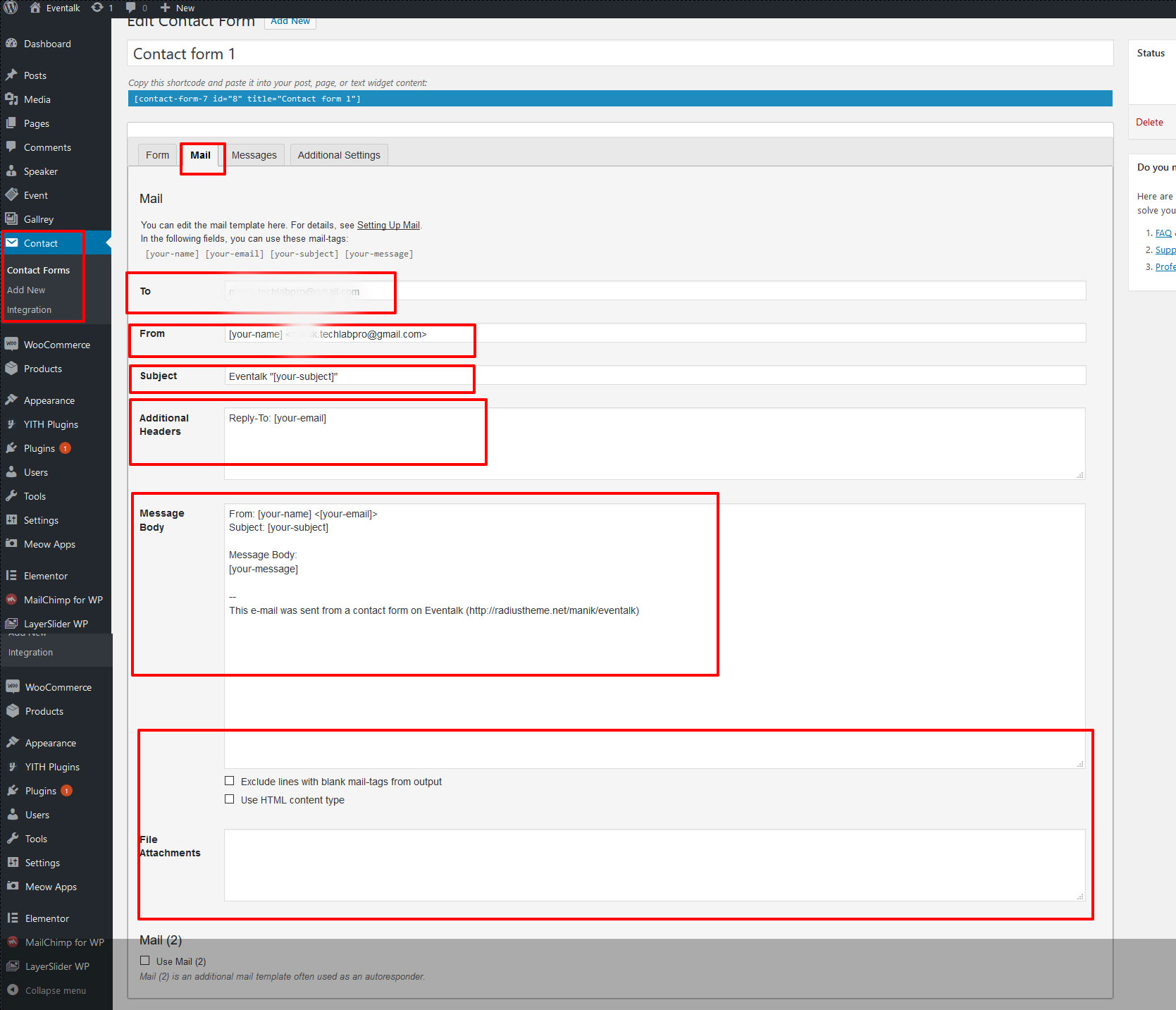
Task: Click the Posts pin icon
Action: pyautogui.click(x=11, y=75)
